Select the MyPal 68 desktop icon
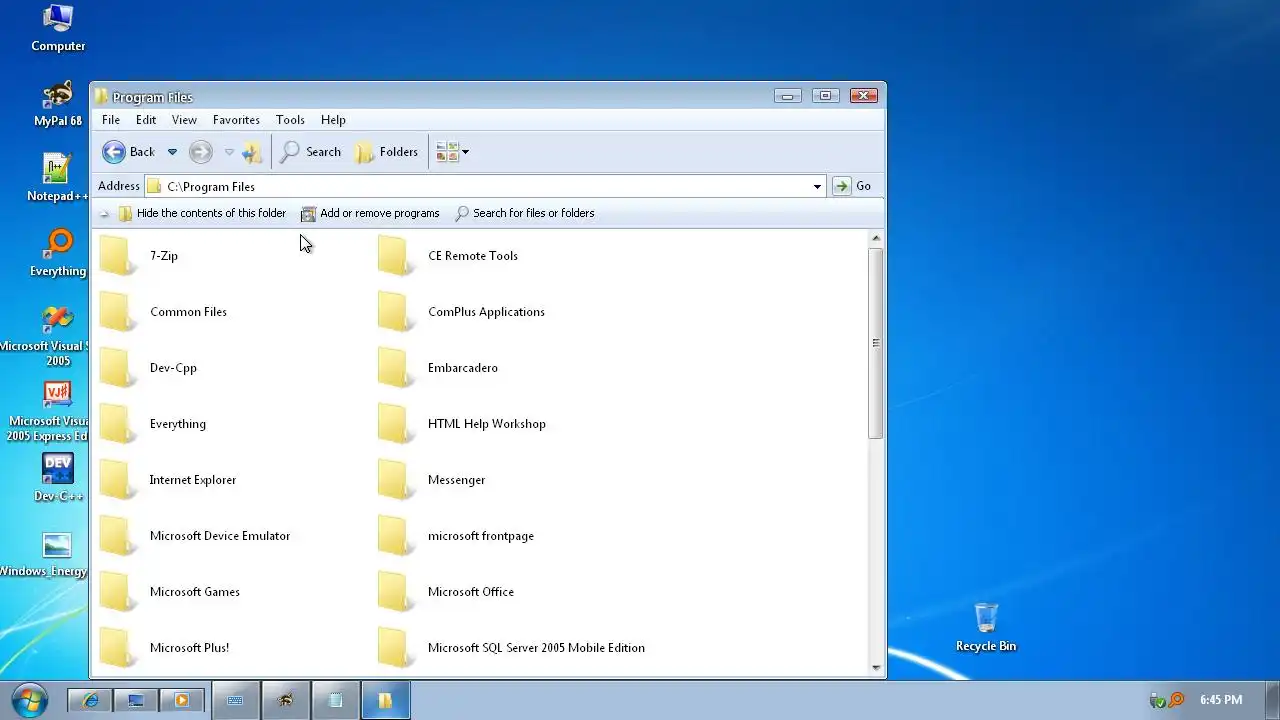 tap(58, 103)
